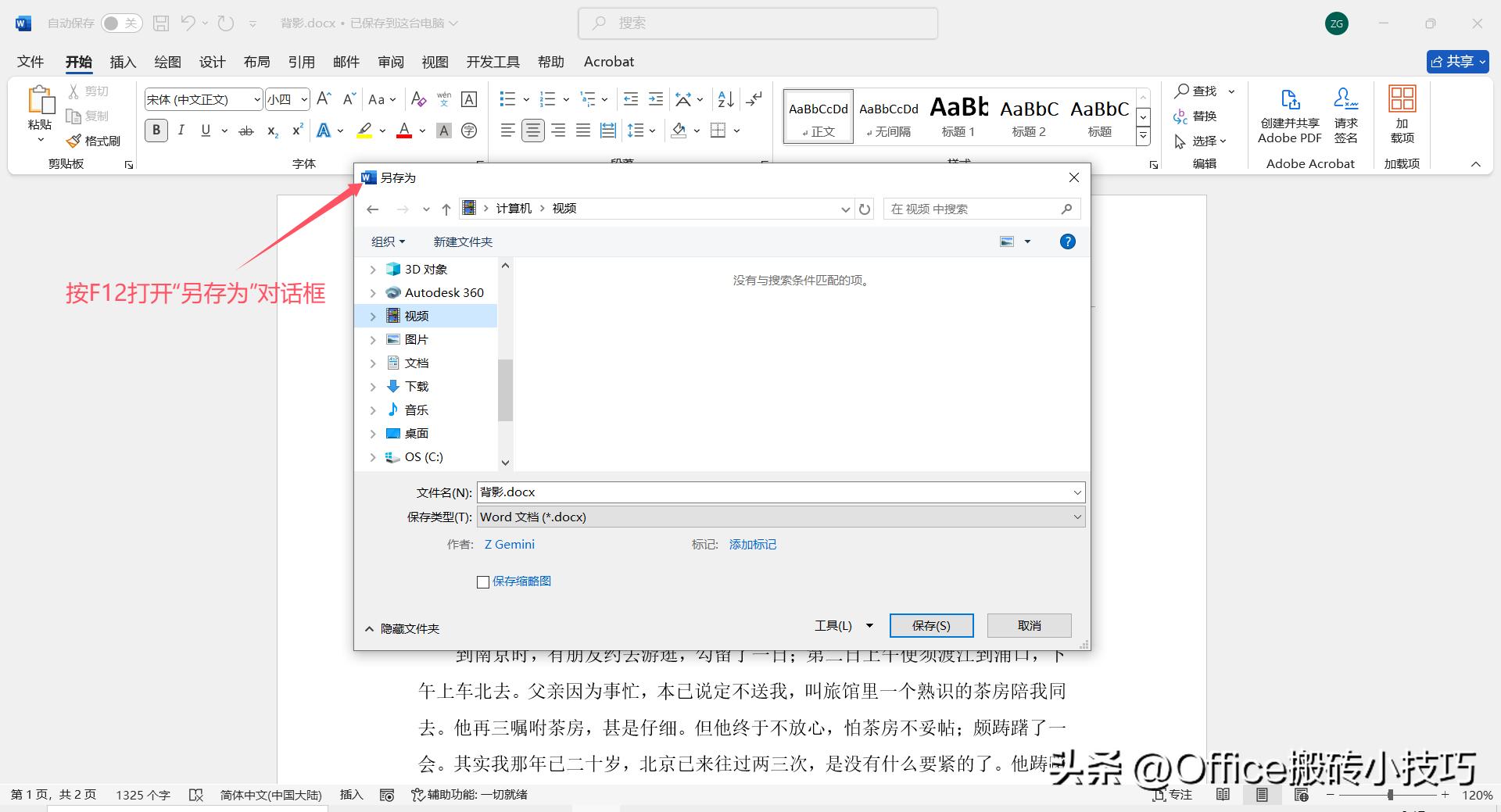Switch to the Acrobat tab
Image resolution: width=1501 pixels, height=812 pixels.
point(609,62)
